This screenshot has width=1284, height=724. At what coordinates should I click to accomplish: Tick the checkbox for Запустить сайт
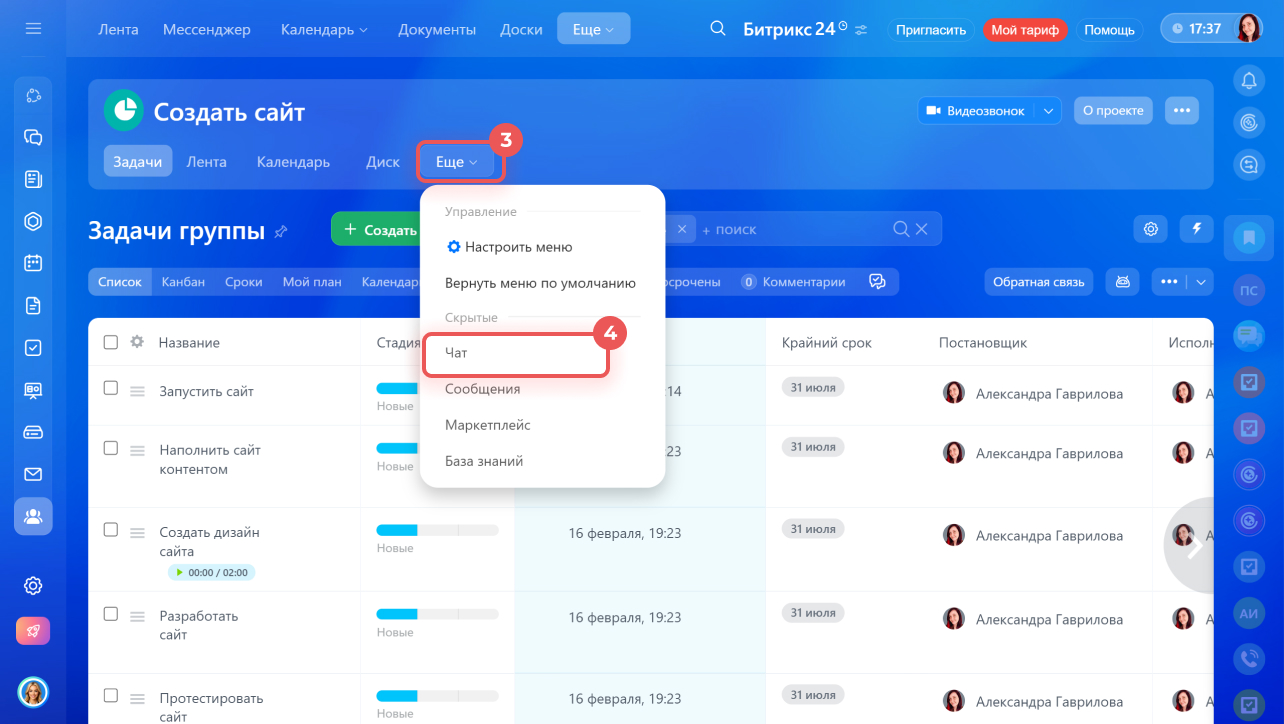tap(111, 388)
